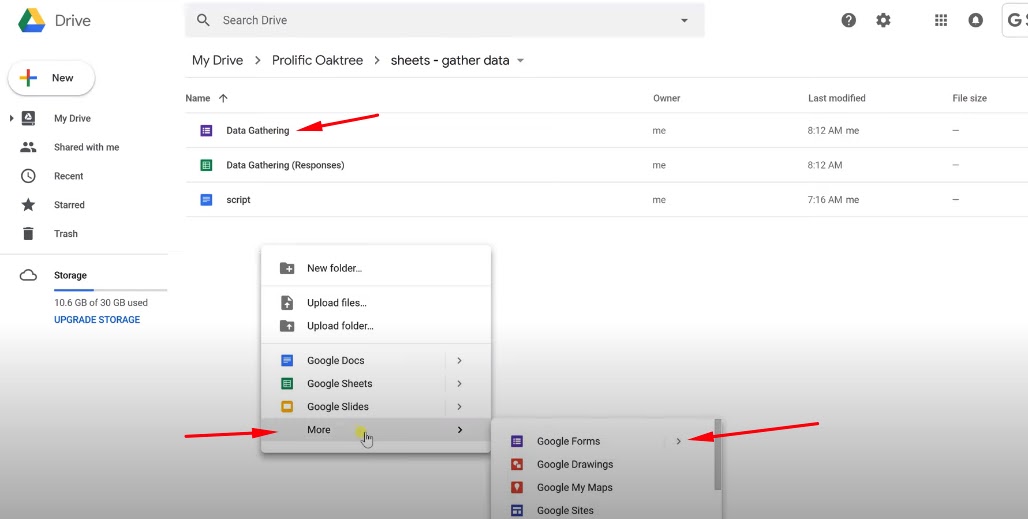The width and height of the screenshot is (1028, 519).
Task: Click the Google Docs icon in menu
Action: pos(287,360)
